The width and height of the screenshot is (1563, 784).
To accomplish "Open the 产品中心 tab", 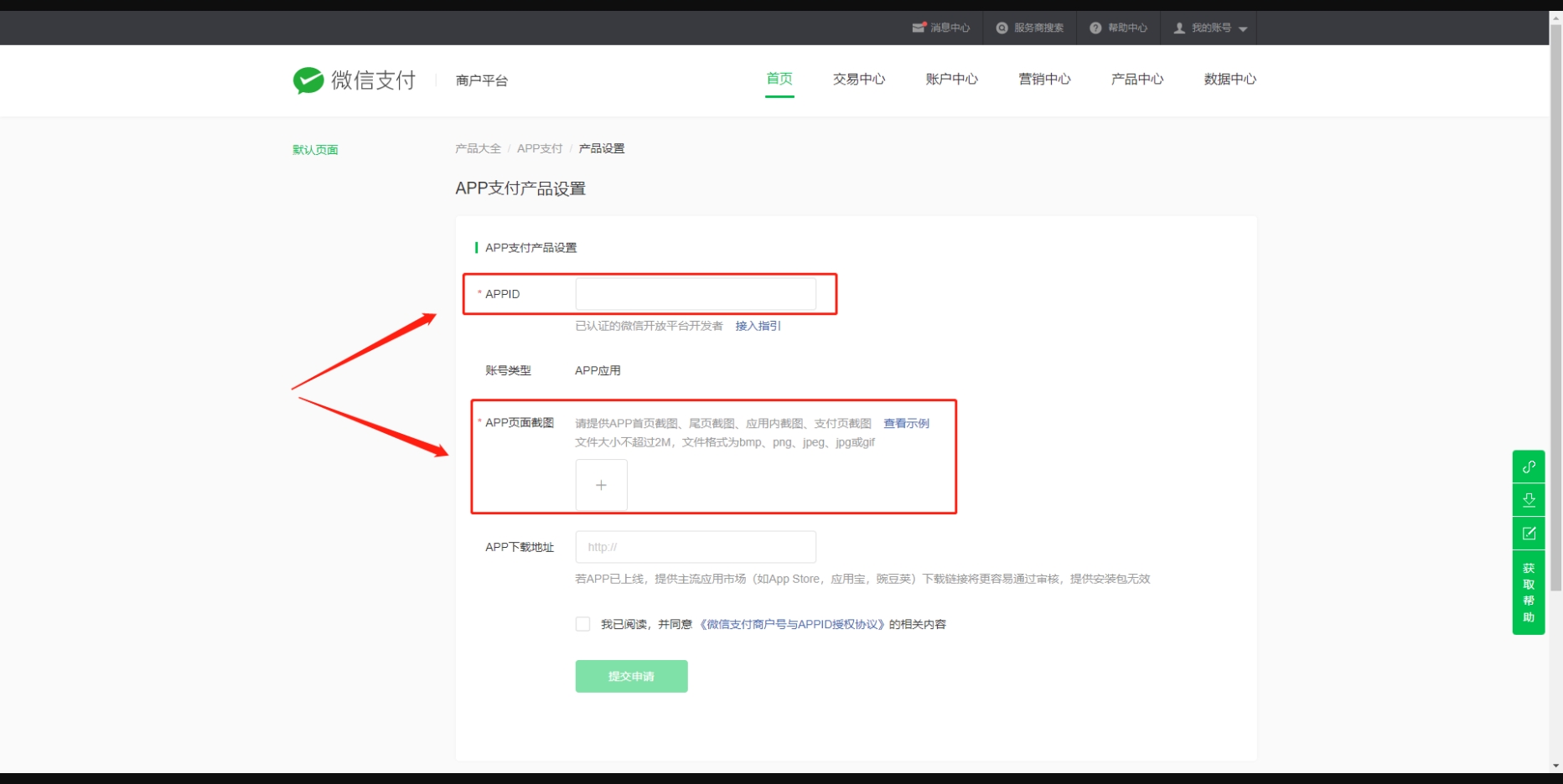I will pos(1136,79).
